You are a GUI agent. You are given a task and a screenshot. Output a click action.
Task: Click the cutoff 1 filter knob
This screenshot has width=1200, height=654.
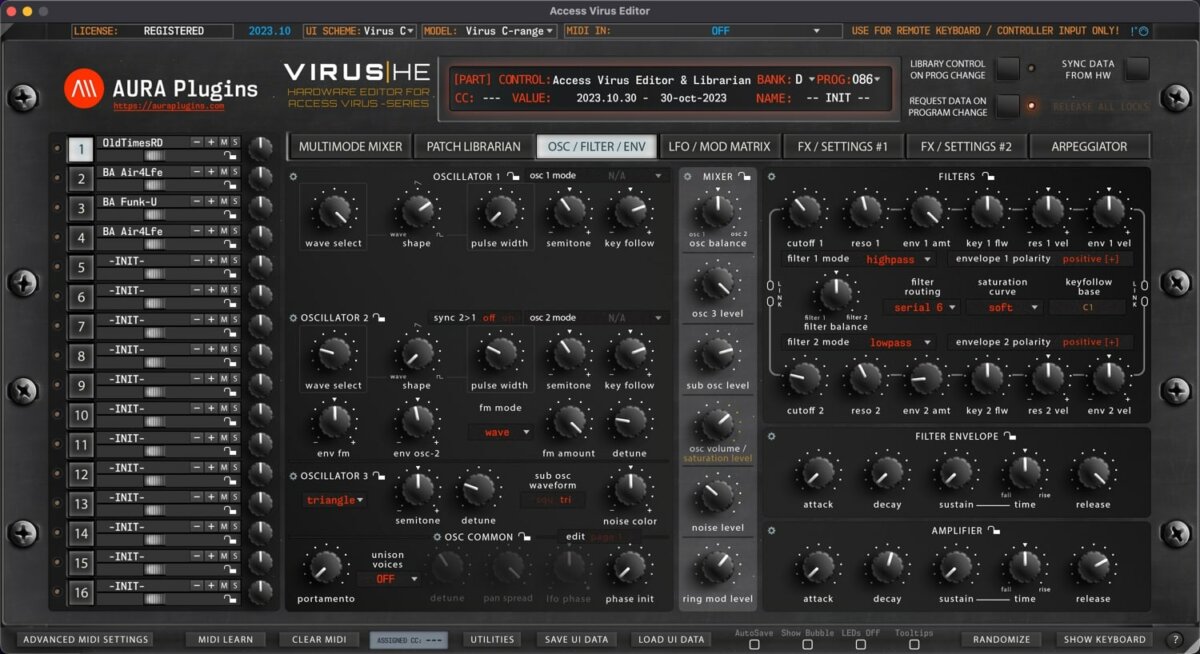[805, 211]
